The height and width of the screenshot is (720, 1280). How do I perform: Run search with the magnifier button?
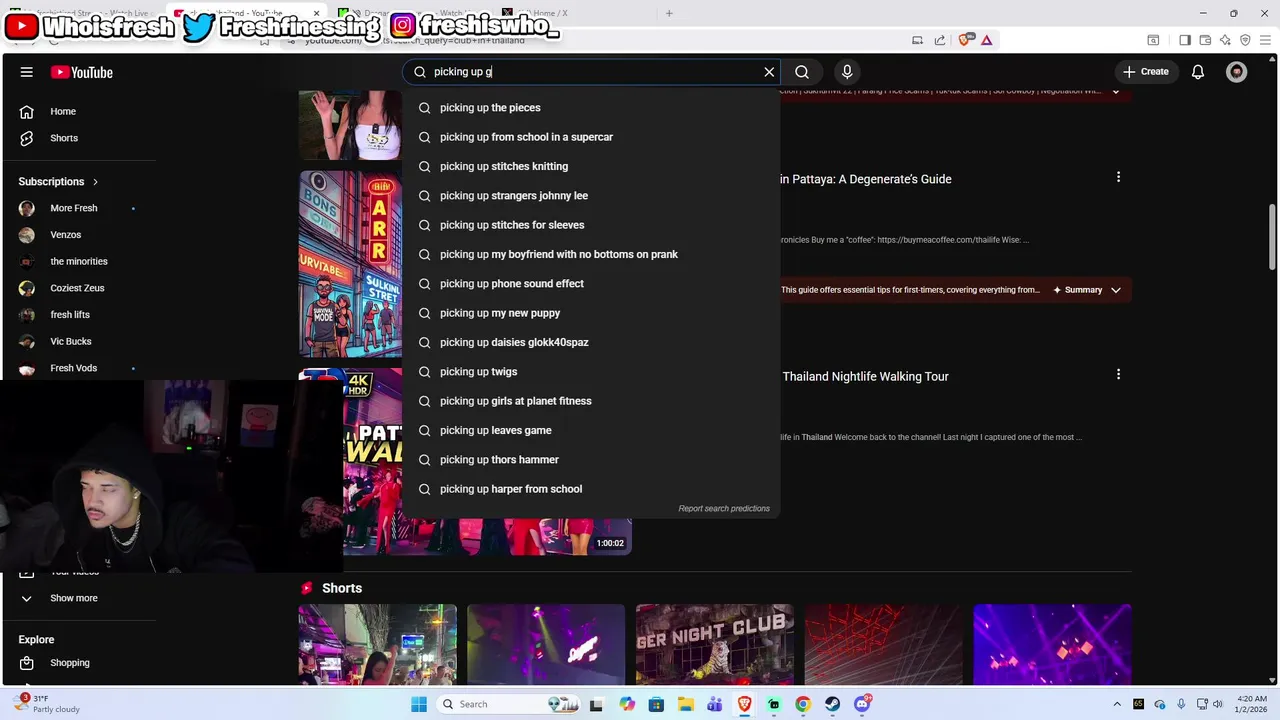click(x=802, y=72)
